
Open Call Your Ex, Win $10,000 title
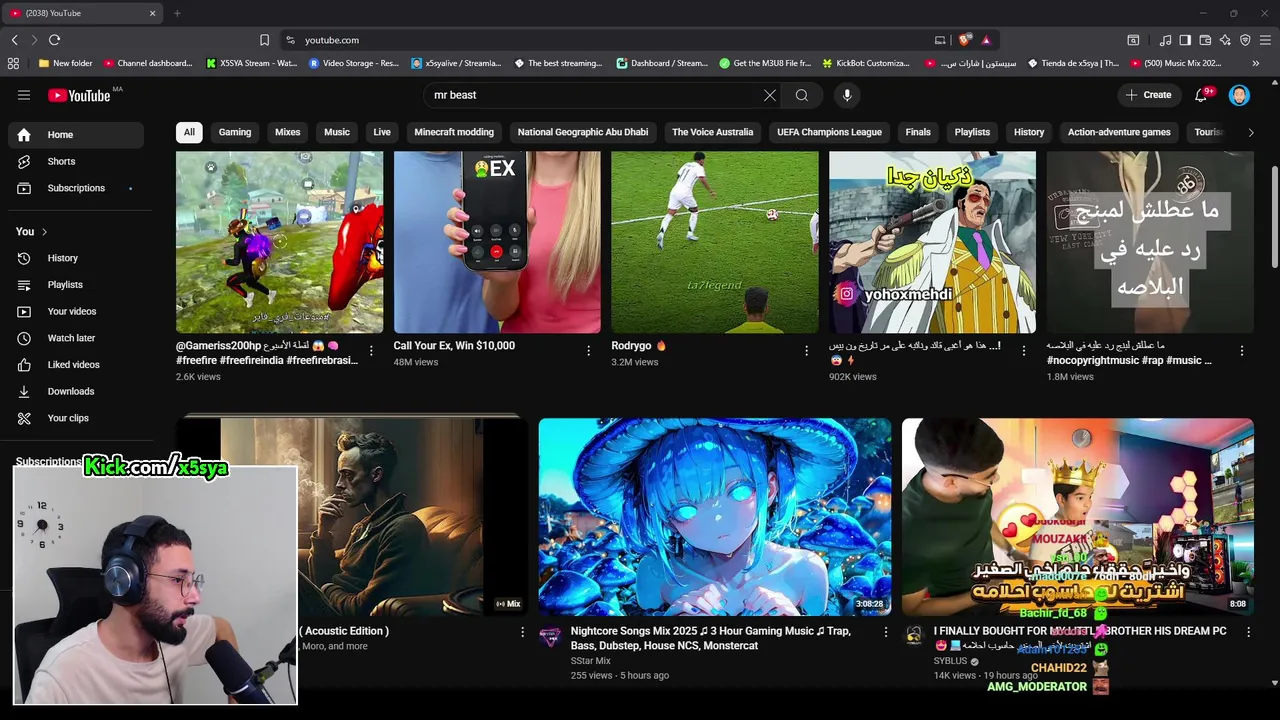(454, 346)
